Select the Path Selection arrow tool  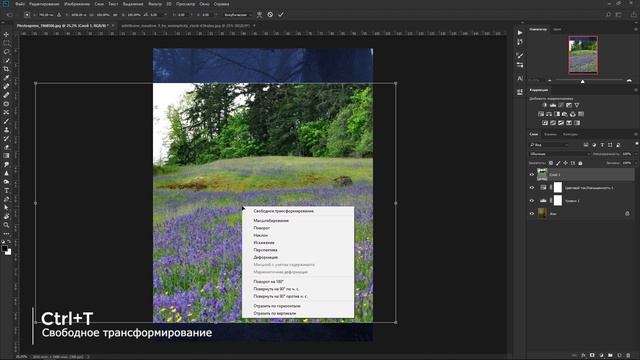[6, 207]
